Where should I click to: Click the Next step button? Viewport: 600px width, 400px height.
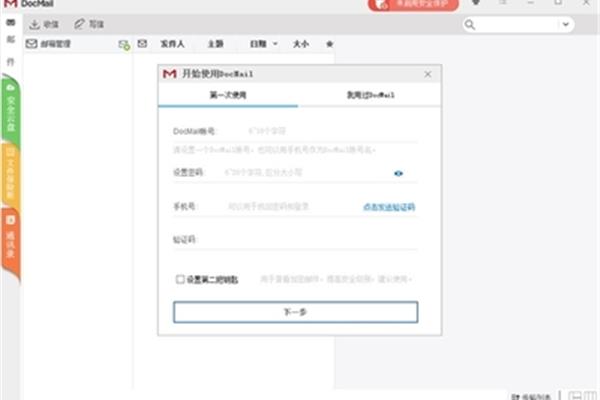coord(295,312)
